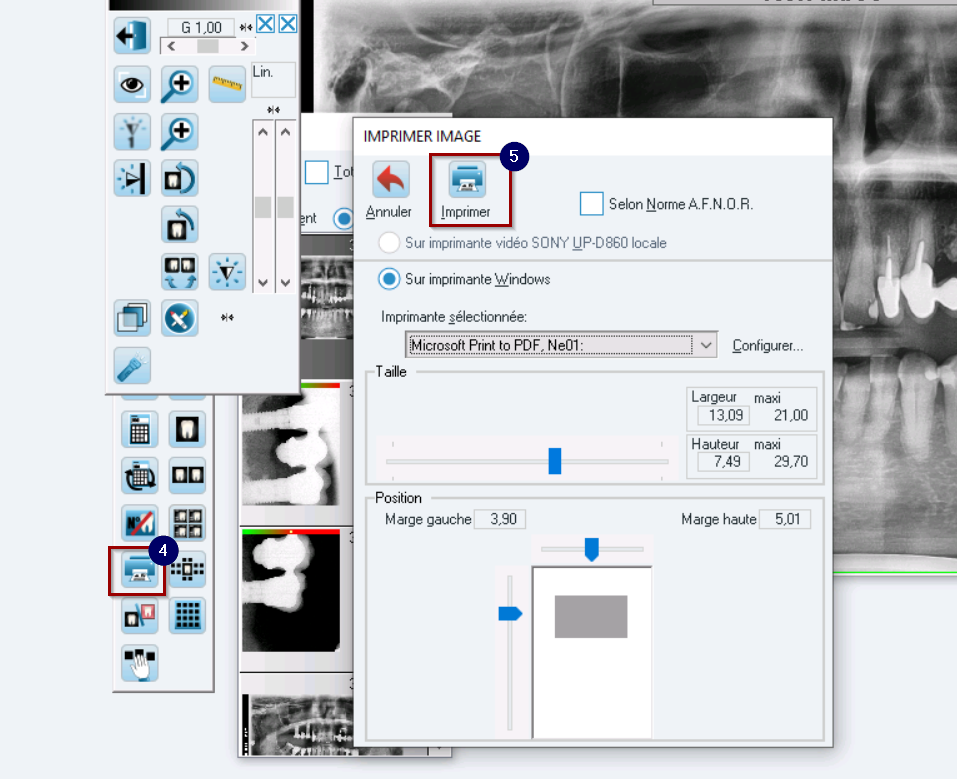Click the Taille size slider handle
Viewport: 957px width, 779px height.
(555, 461)
